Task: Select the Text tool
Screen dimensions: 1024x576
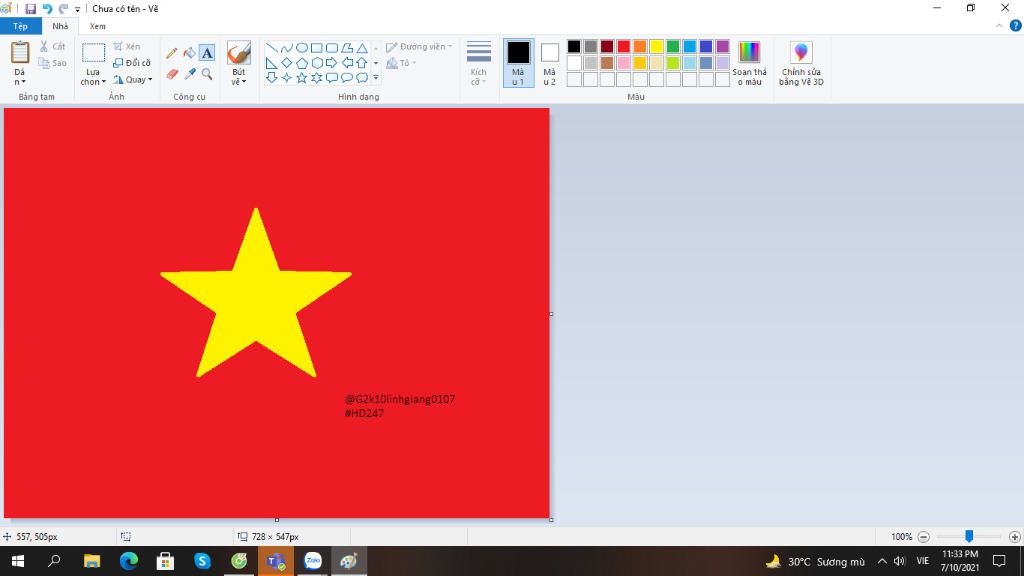Action: click(x=207, y=53)
